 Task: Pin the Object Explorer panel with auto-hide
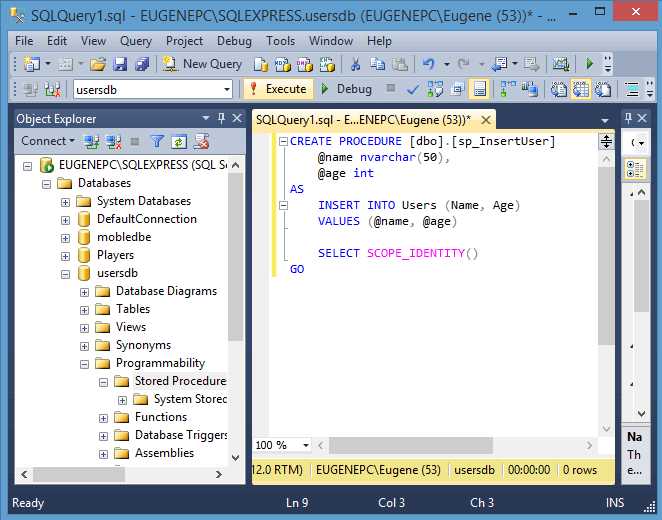point(222,118)
